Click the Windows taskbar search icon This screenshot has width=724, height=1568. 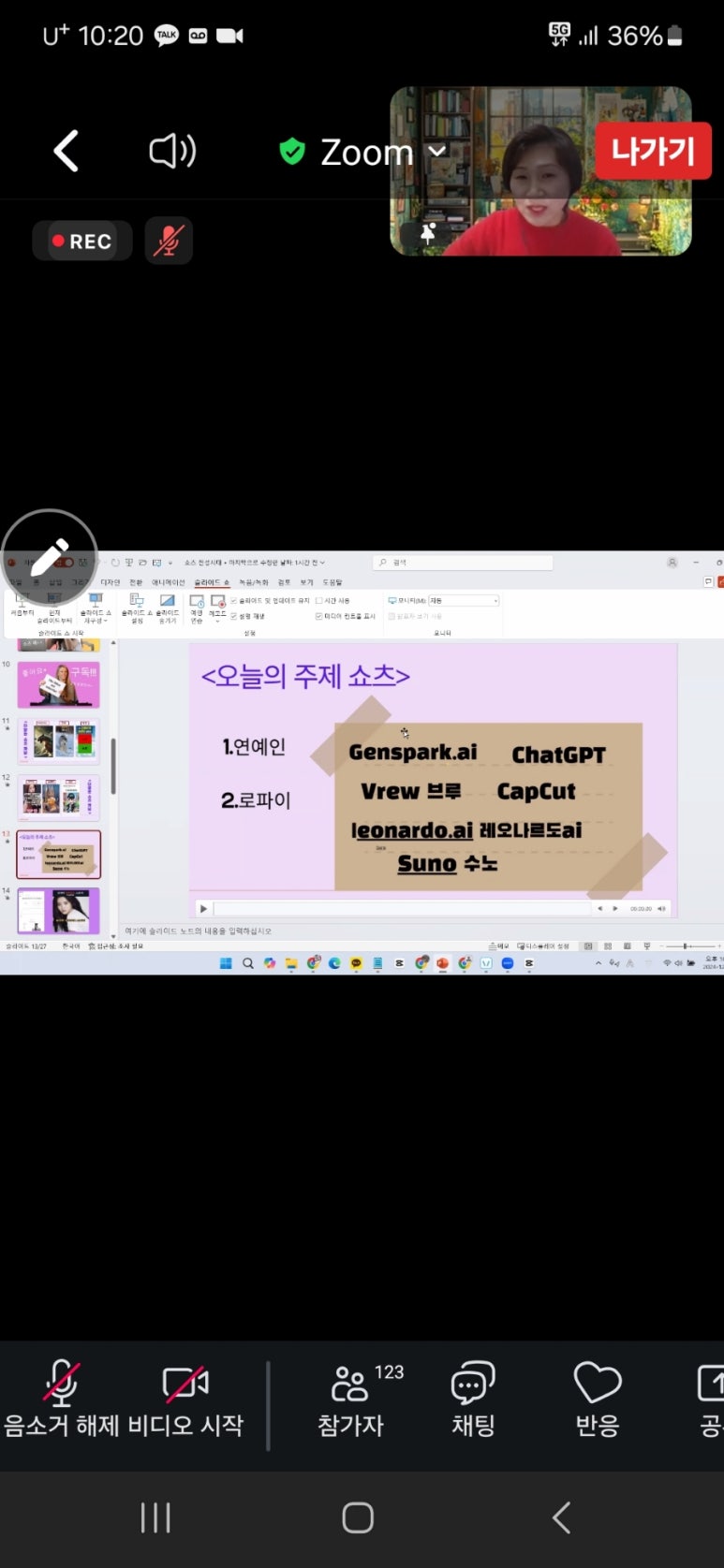coord(247,962)
